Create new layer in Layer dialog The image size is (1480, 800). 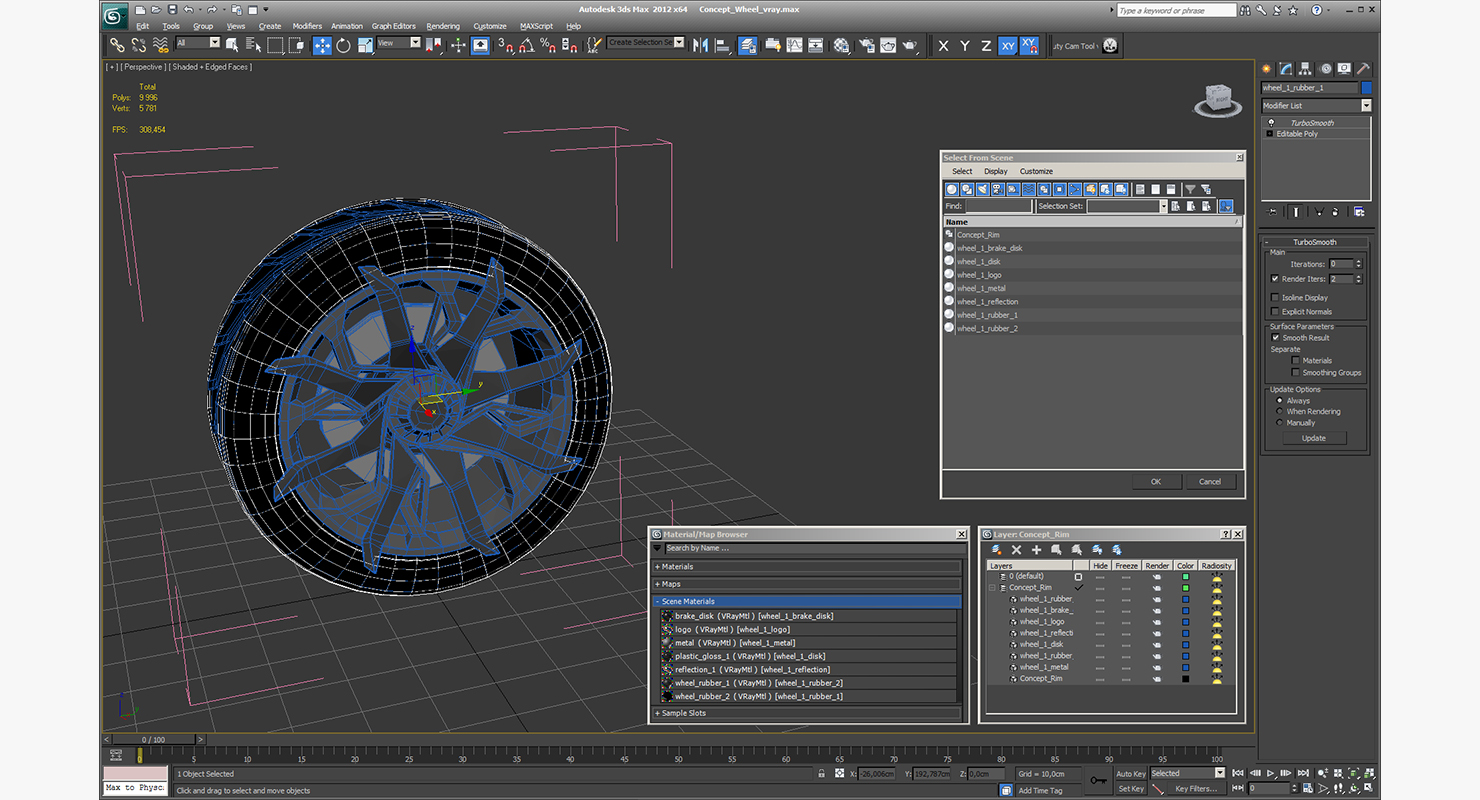tap(996, 549)
